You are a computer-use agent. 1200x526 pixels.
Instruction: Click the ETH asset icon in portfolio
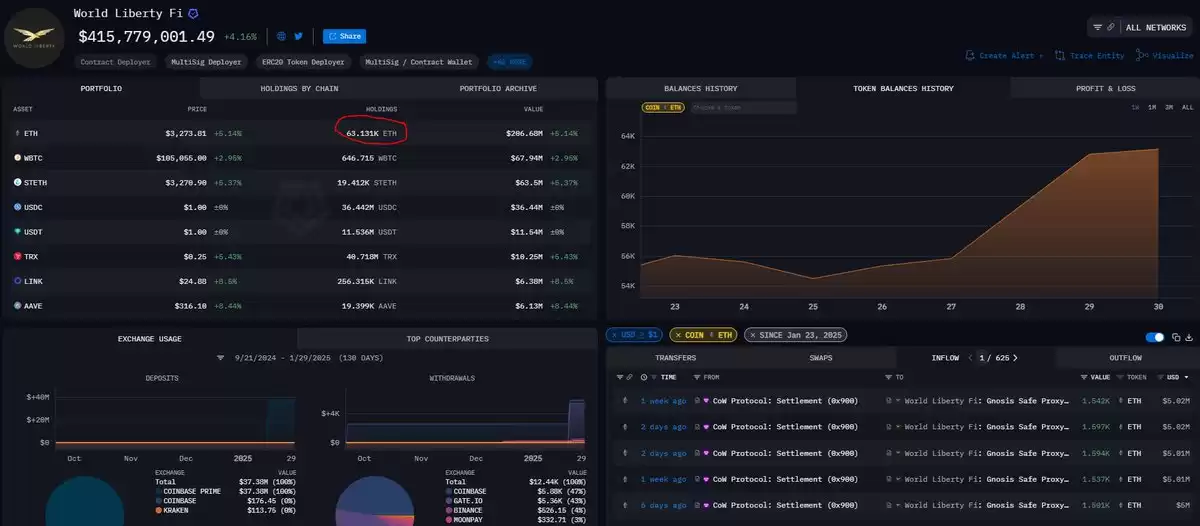(16, 133)
